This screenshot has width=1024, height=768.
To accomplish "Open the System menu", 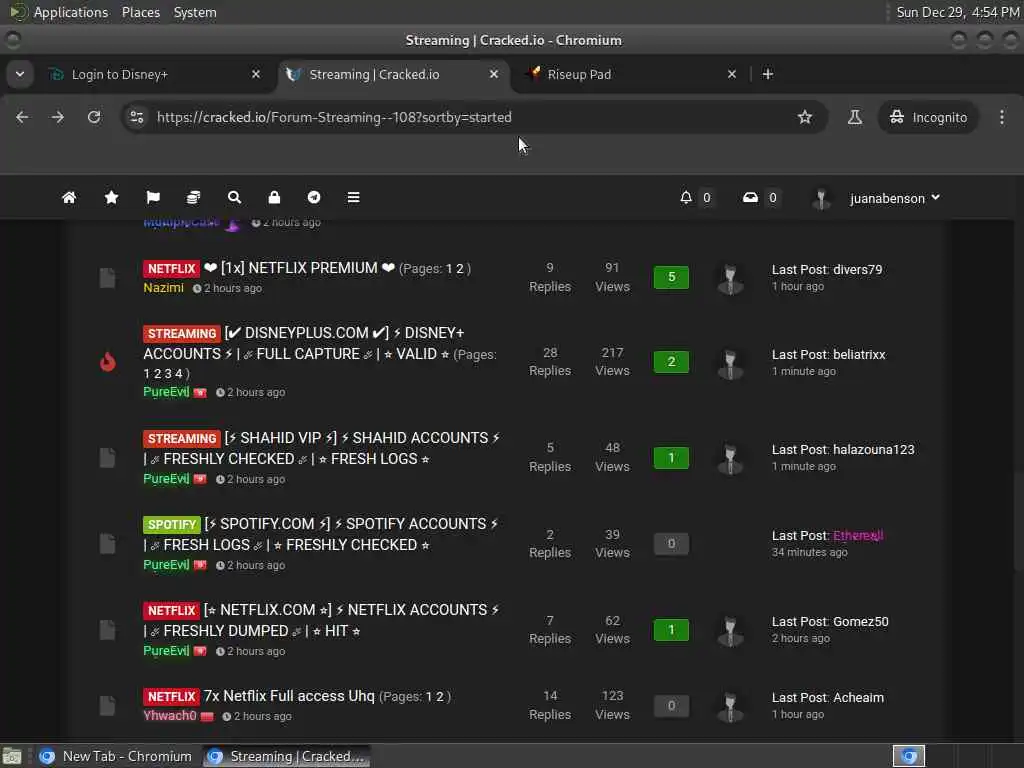I will [195, 12].
